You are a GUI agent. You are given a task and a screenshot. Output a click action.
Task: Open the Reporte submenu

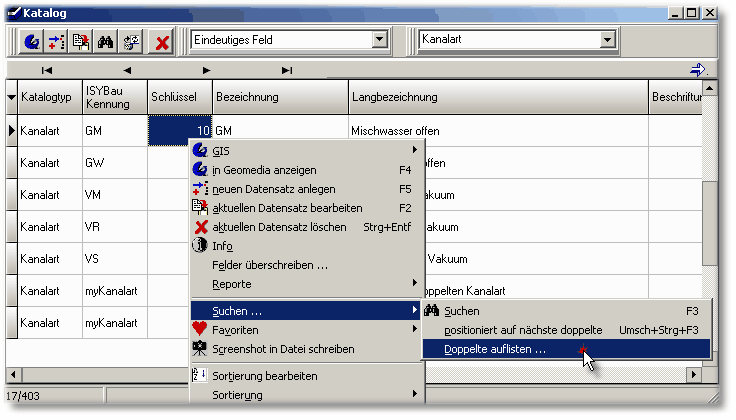click(x=307, y=284)
